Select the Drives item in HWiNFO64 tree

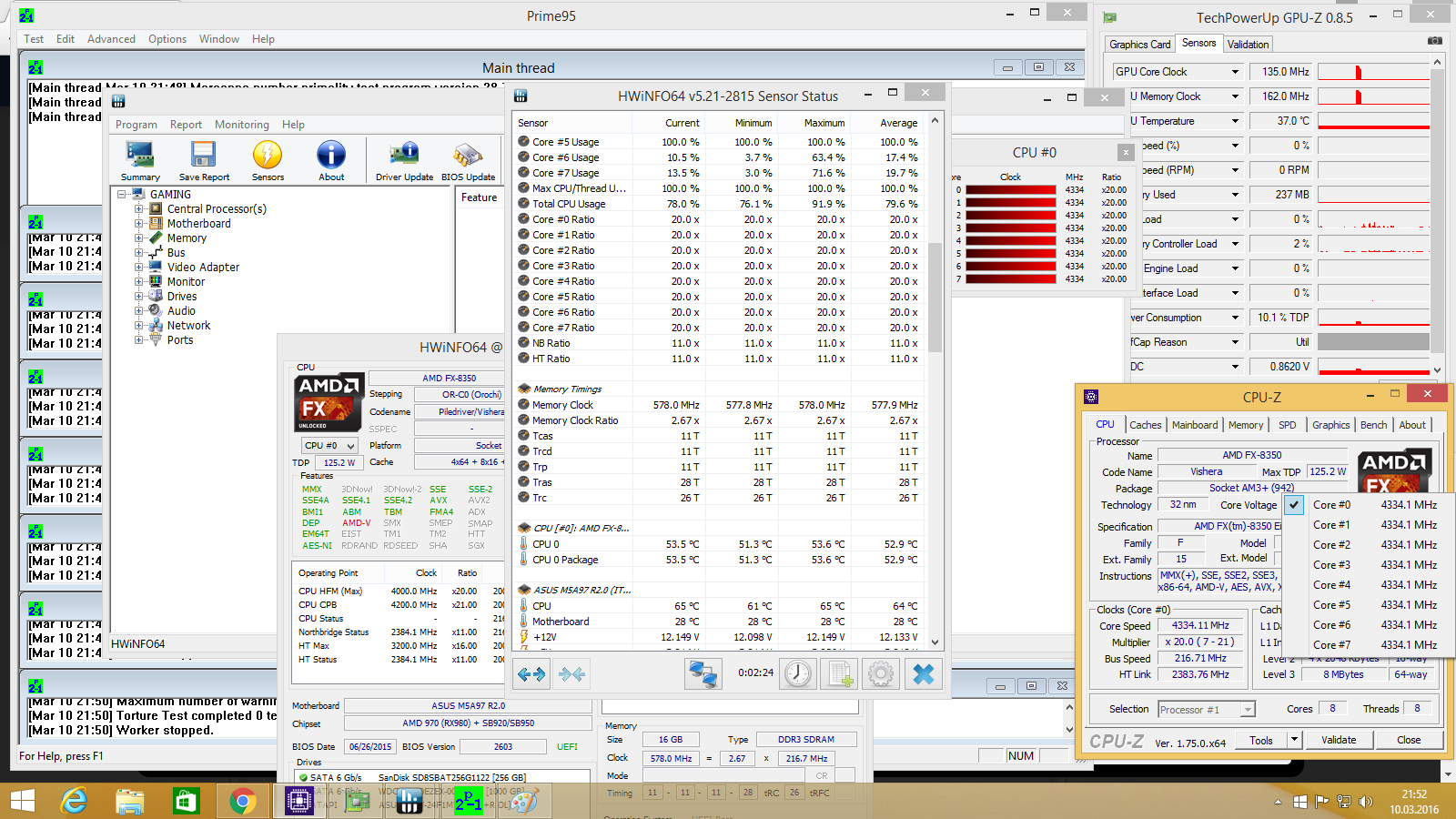tap(181, 296)
